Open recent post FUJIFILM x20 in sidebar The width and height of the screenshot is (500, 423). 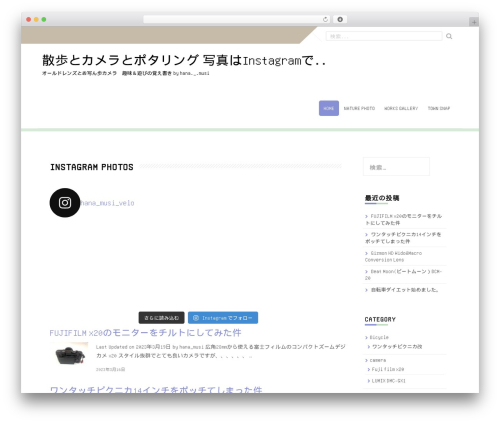tap(403, 219)
